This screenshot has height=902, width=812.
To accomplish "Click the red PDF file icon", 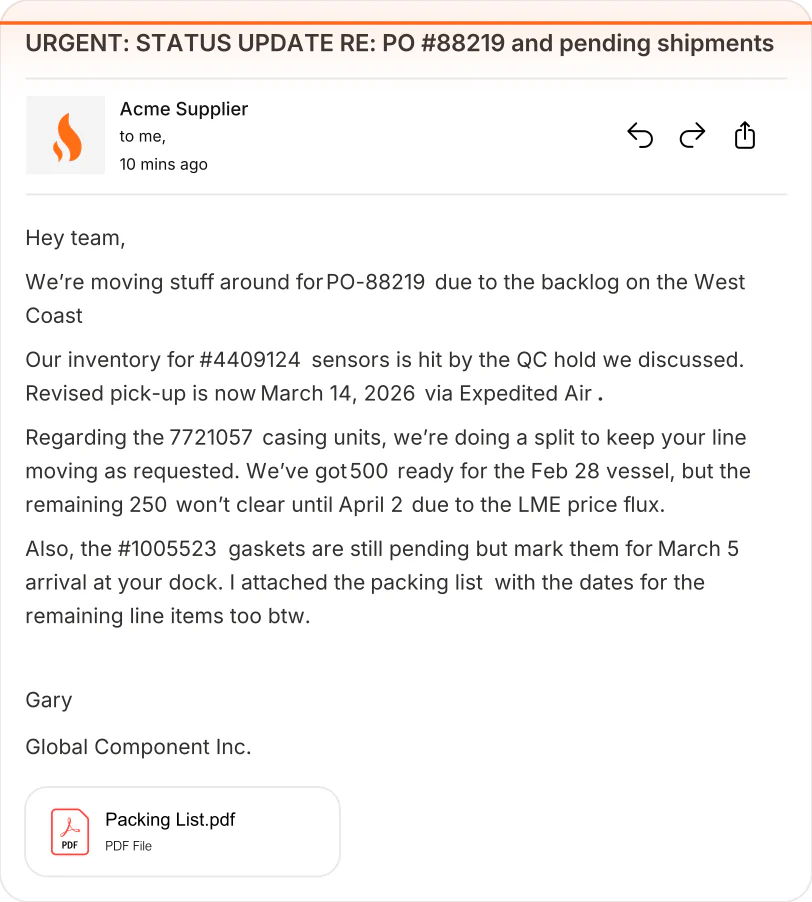I will pyautogui.click(x=70, y=832).
